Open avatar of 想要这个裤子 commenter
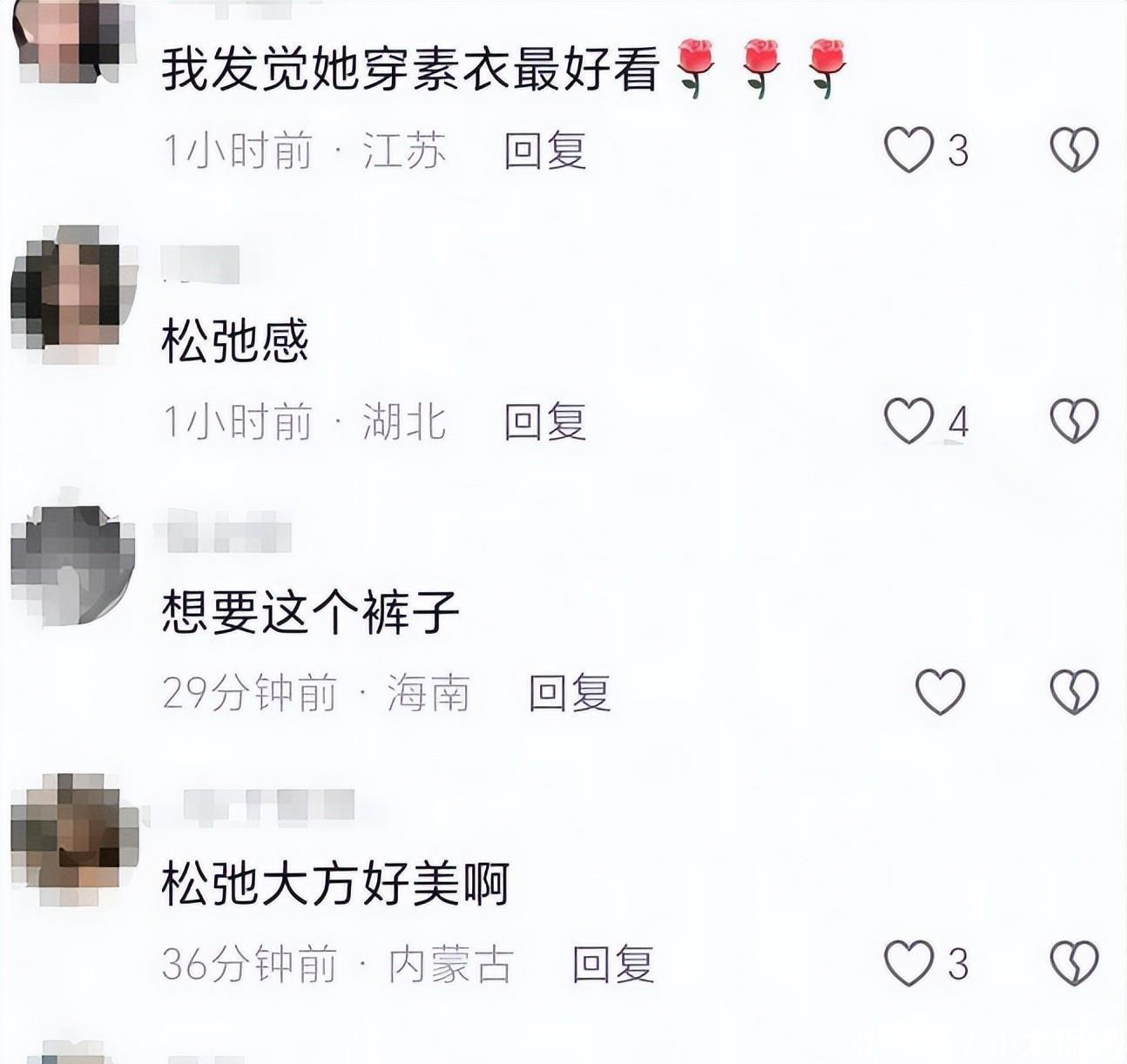Viewport: 1127px width, 1064px height. coord(73,566)
